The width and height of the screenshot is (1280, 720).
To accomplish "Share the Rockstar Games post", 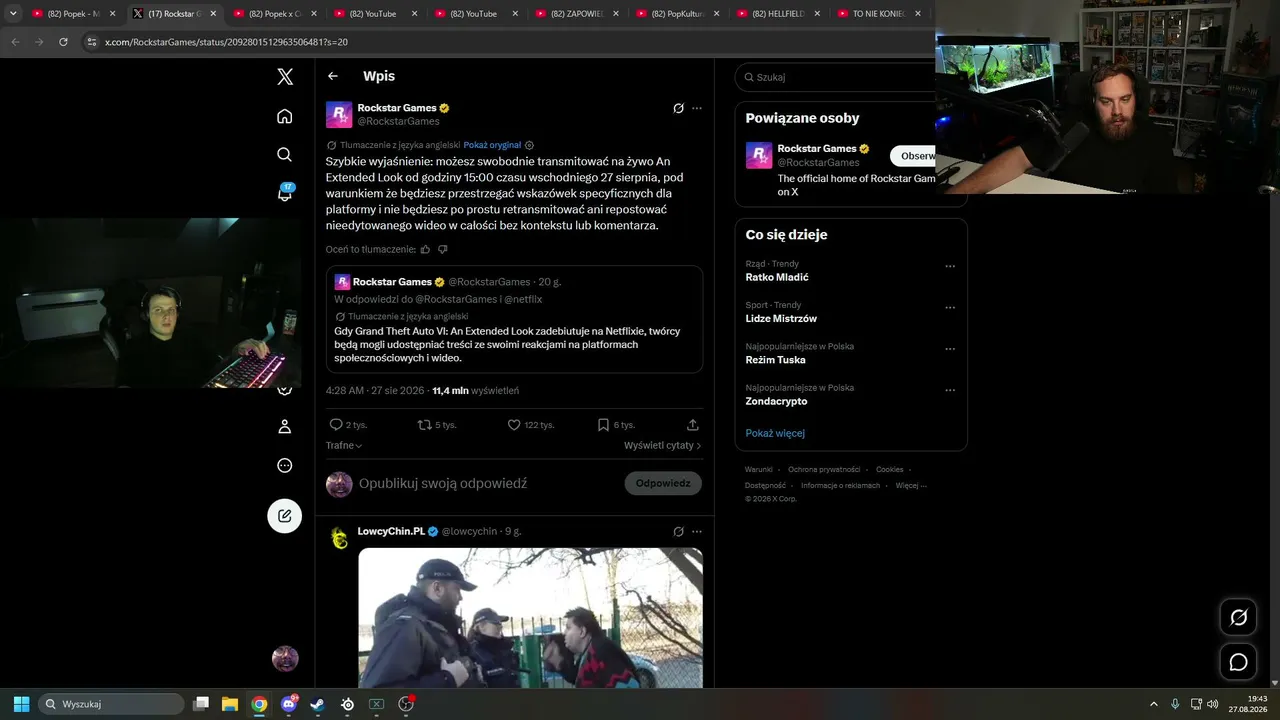I will point(693,425).
